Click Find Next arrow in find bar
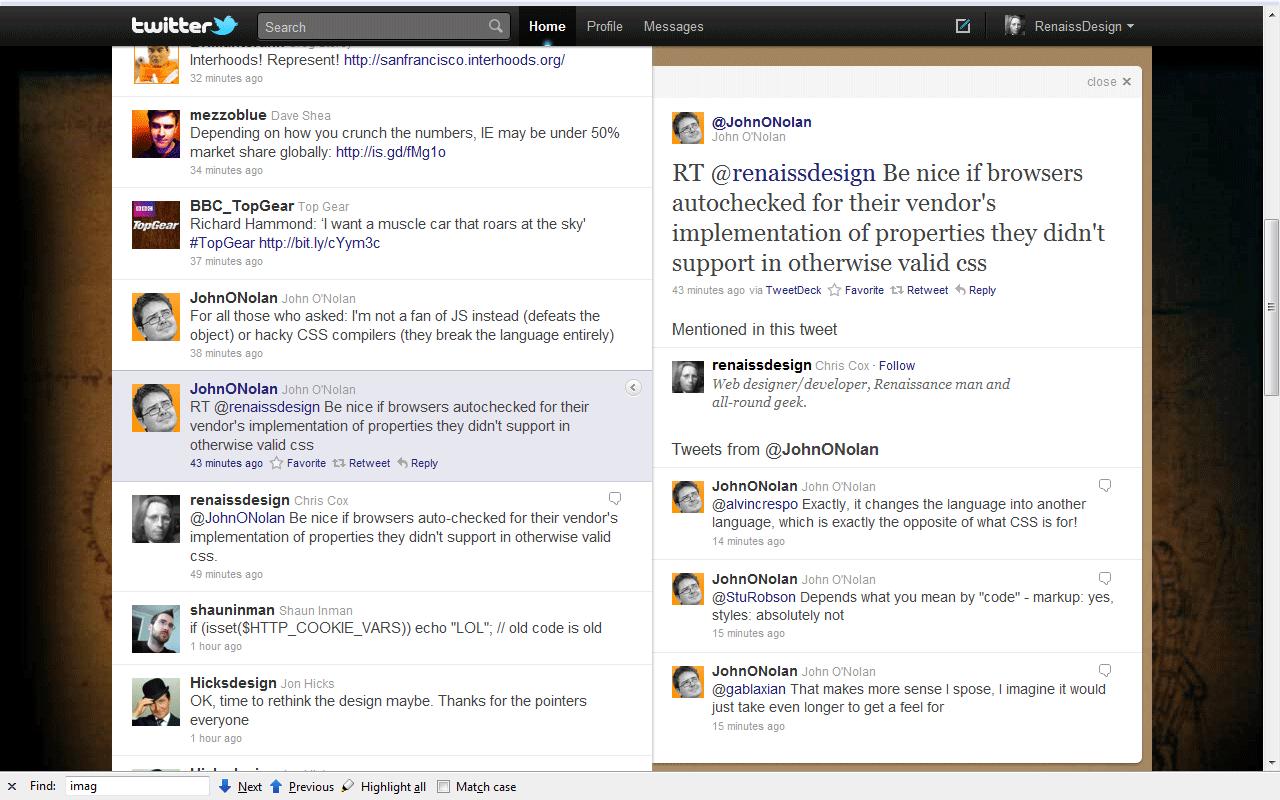The width and height of the screenshot is (1280, 800). pyautogui.click(x=226, y=787)
